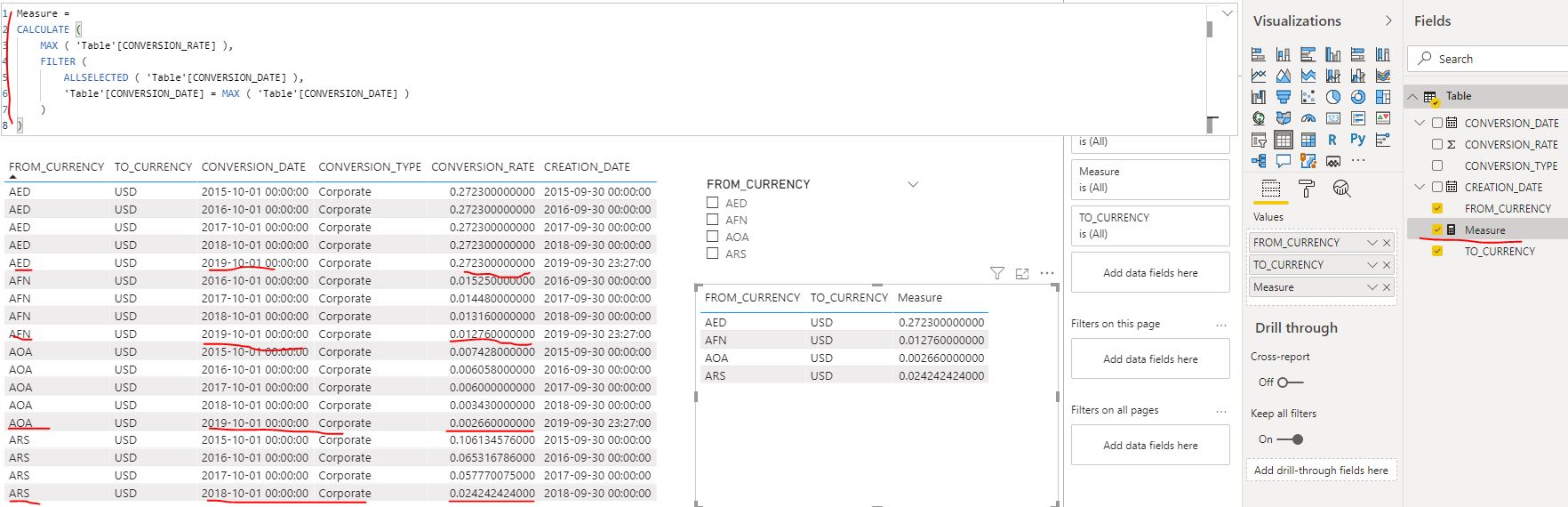Image resolution: width=1568 pixels, height=507 pixels.
Task: Select the Line chart visual
Action: point(1259,76)
